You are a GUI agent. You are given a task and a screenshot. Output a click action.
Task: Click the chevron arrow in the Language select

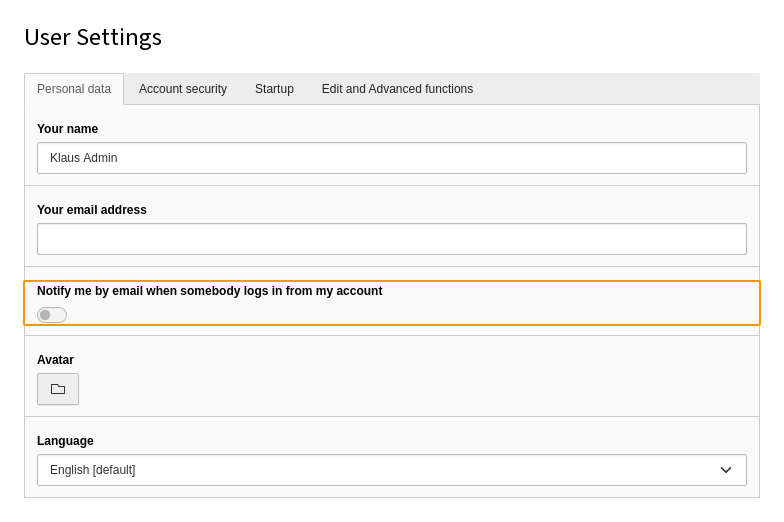[726, 470]
